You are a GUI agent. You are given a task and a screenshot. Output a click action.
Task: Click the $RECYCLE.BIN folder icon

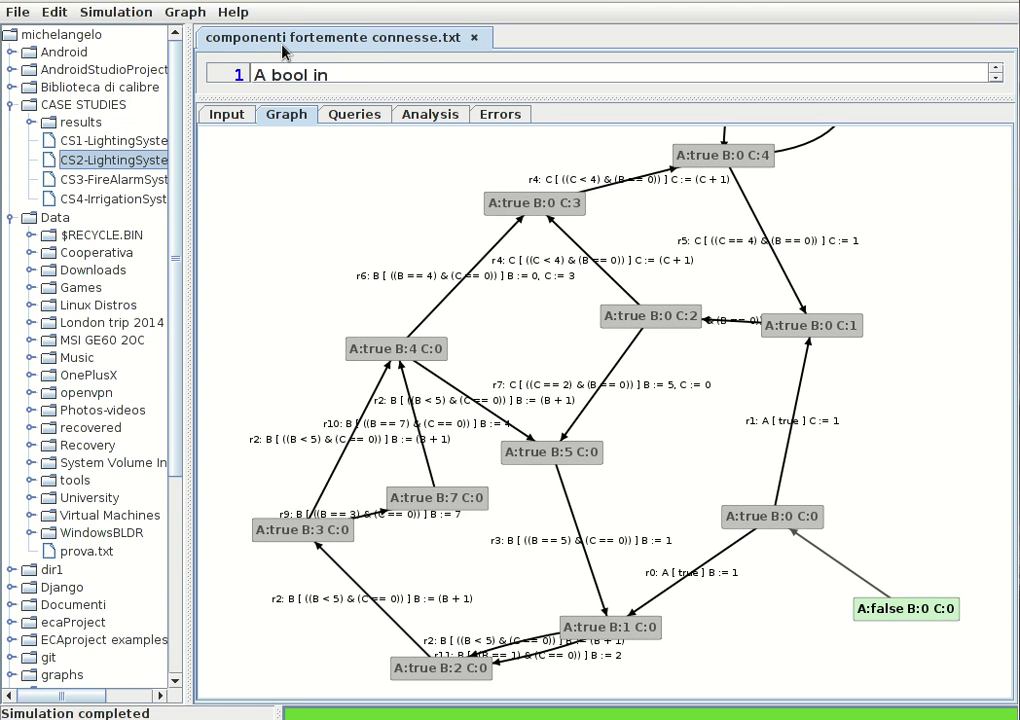point(49,235)
